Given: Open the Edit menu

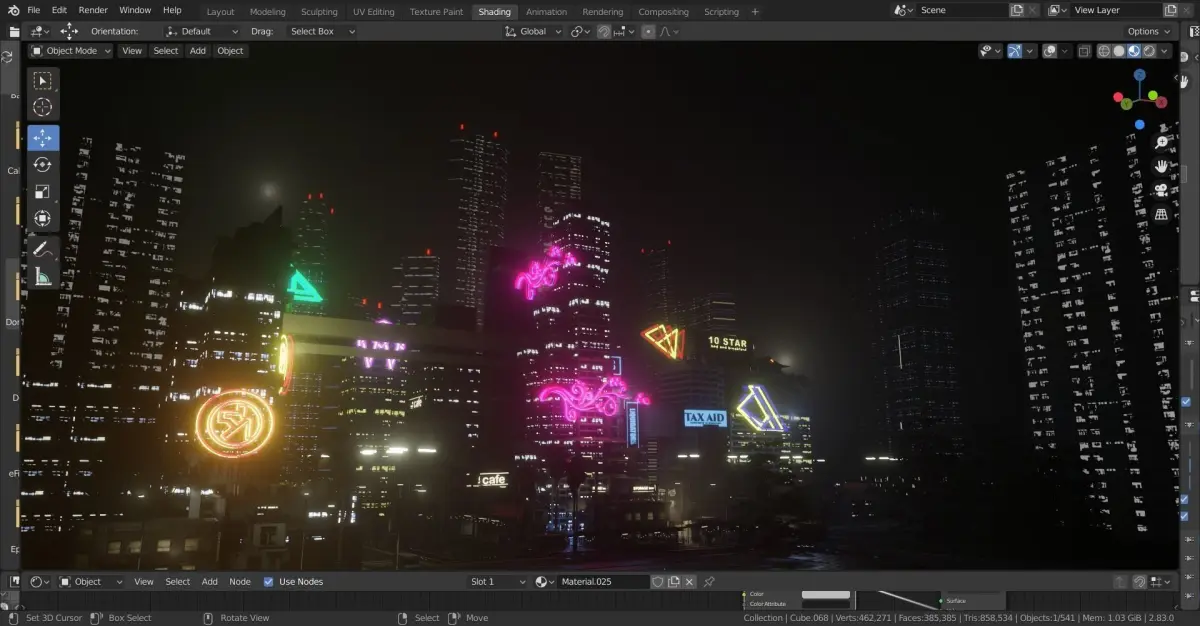Looking at the screenshot, I should coord(60,10).
